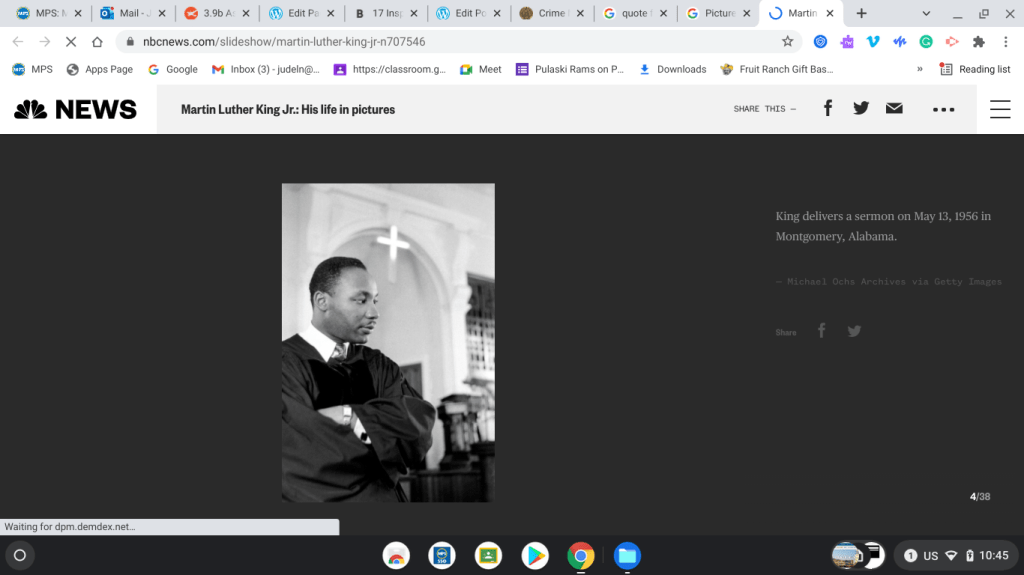Viewport: 1024px width, 575px height.
Task: Expand the tab search dropdown arrow
Action: (926, 14)
